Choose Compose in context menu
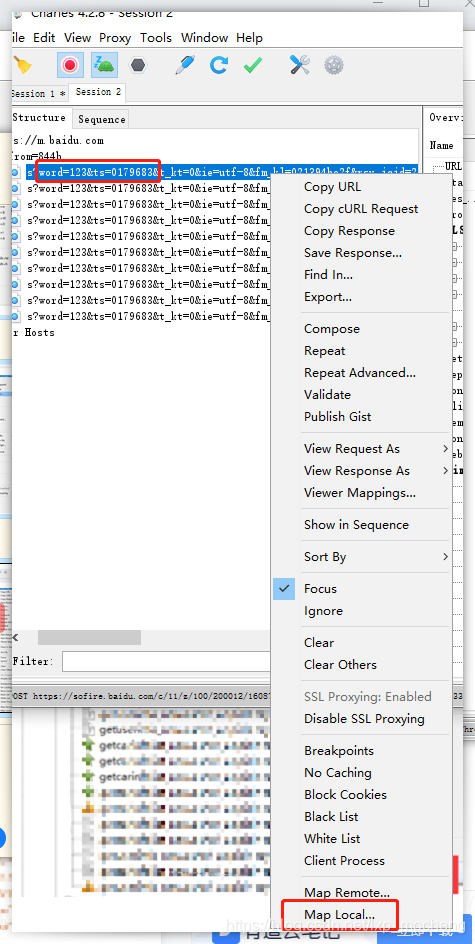Viewport: 475px width, 944px height. coord(332,329)
